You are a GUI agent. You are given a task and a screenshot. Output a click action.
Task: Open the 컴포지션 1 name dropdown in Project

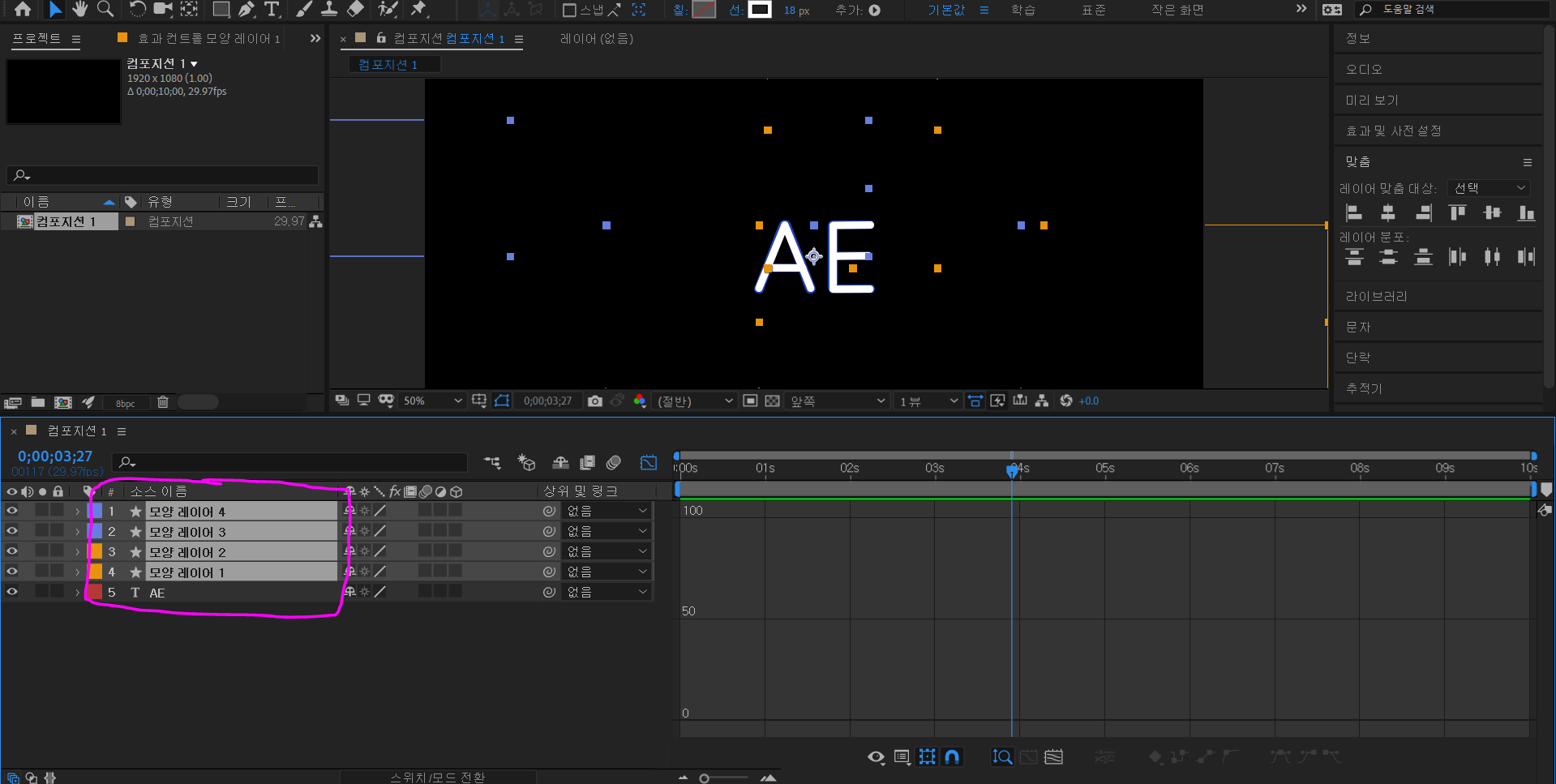[162, 63]
